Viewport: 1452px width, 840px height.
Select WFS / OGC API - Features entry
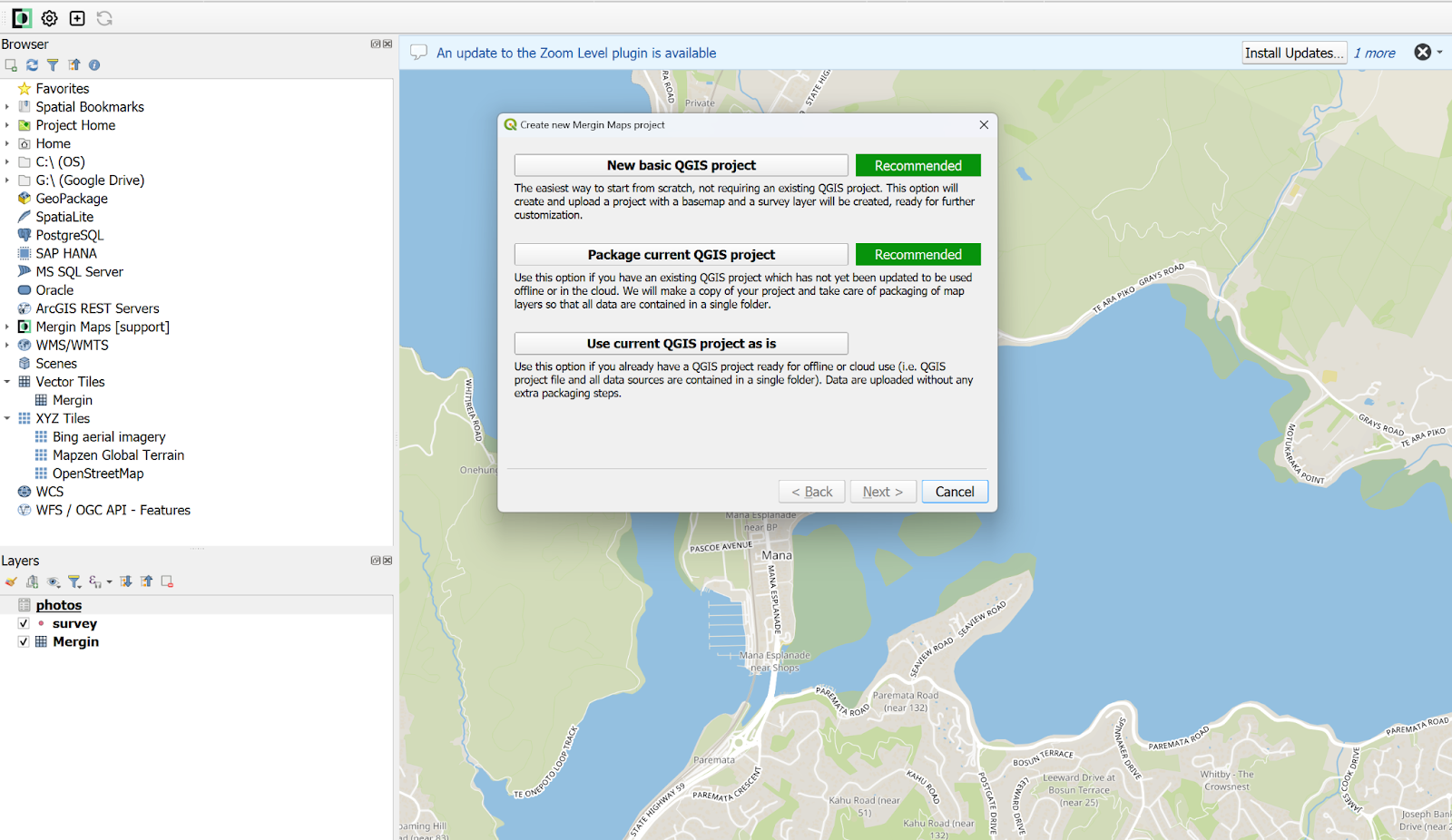[x=113, y=510]
